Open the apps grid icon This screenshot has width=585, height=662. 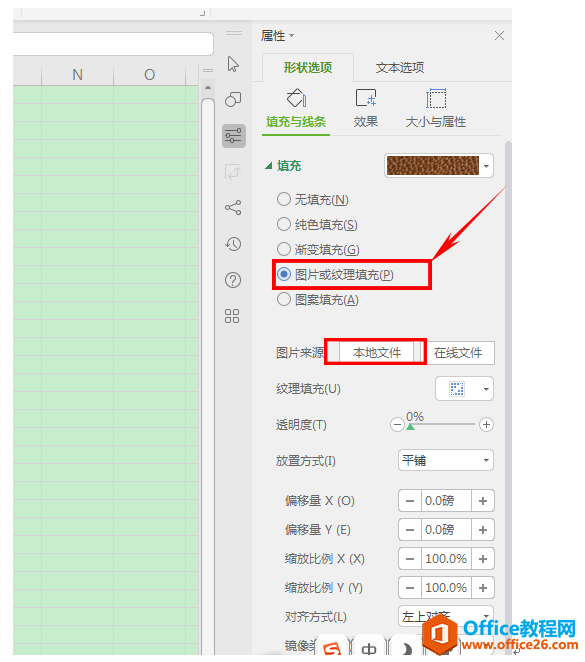[x=232, y=316]
